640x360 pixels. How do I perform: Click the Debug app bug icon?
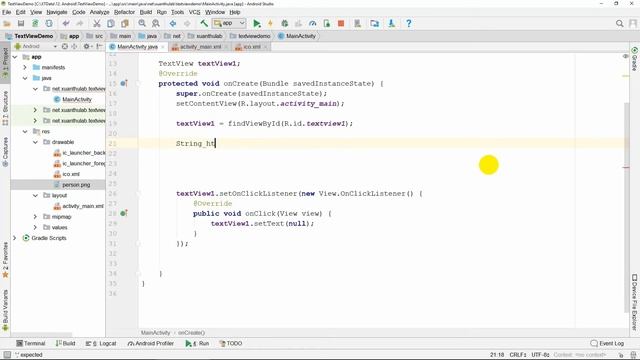point(284,24)
